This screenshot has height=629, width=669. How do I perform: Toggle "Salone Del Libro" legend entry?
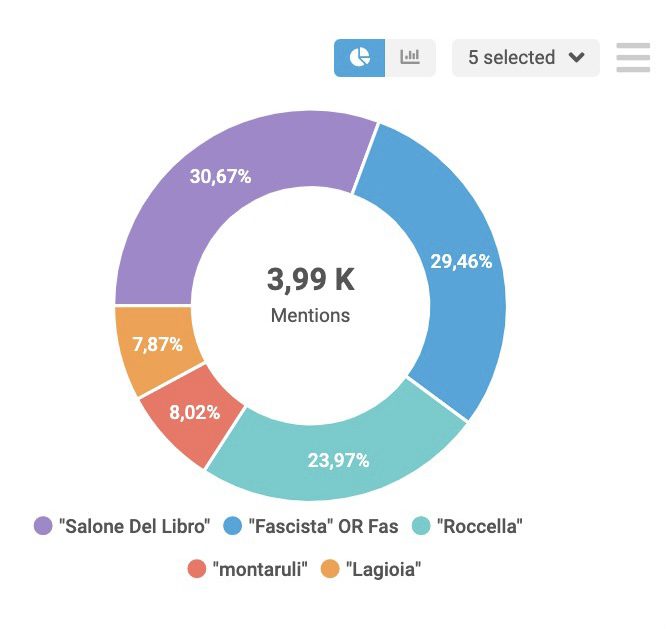coord(134,526)
